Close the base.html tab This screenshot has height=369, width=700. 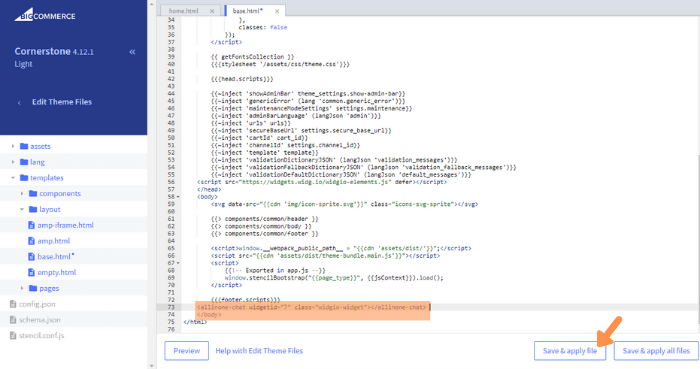tap(277, 11)
